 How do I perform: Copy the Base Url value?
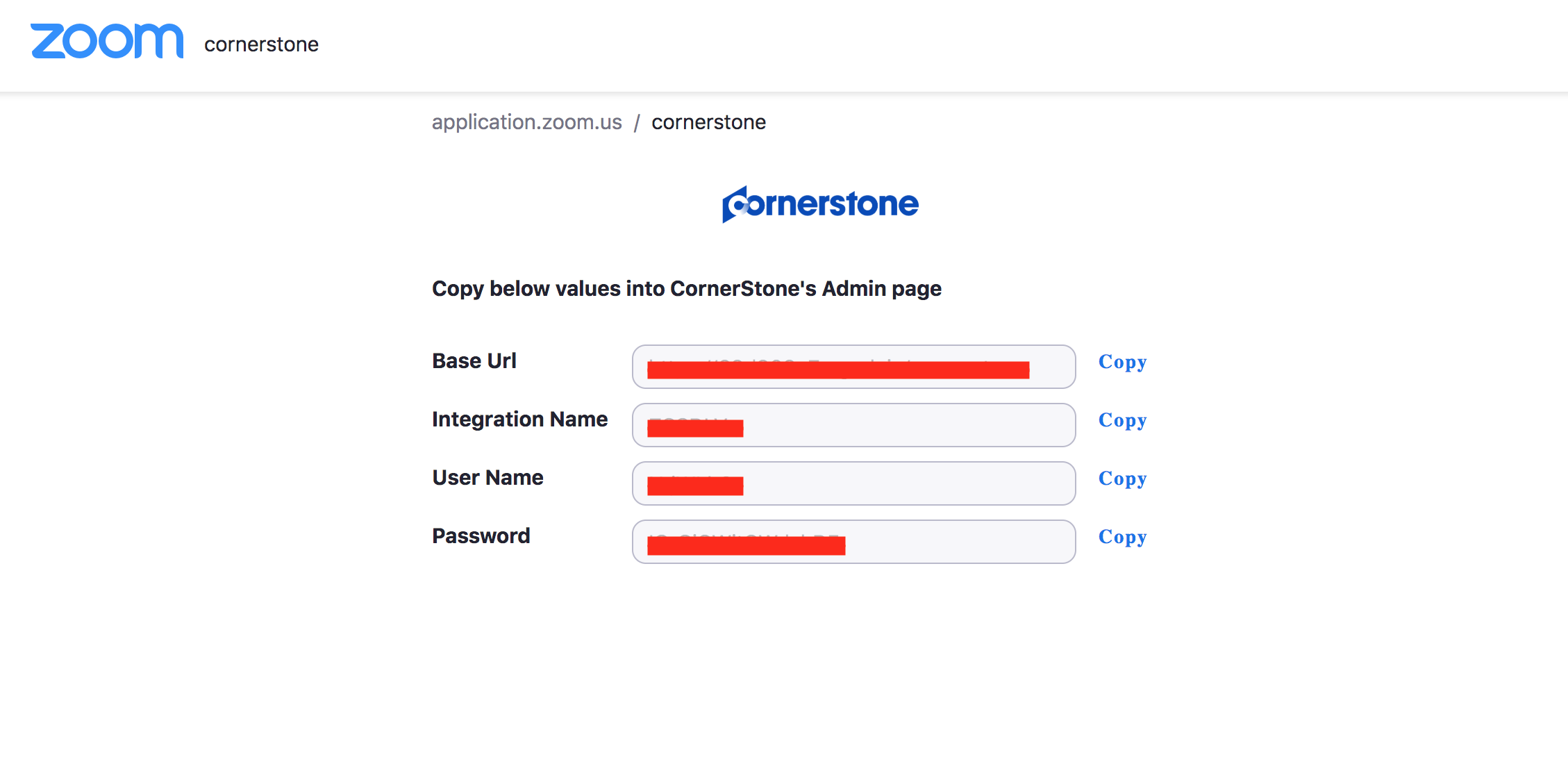pos(1122,362)
